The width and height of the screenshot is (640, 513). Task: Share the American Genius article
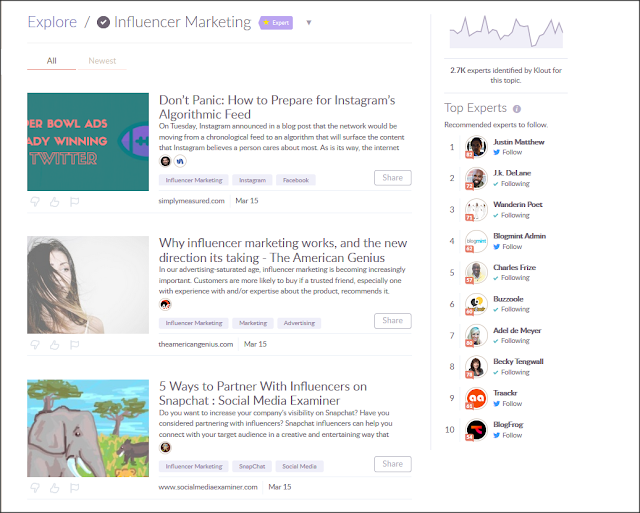[x=393, y=320]
